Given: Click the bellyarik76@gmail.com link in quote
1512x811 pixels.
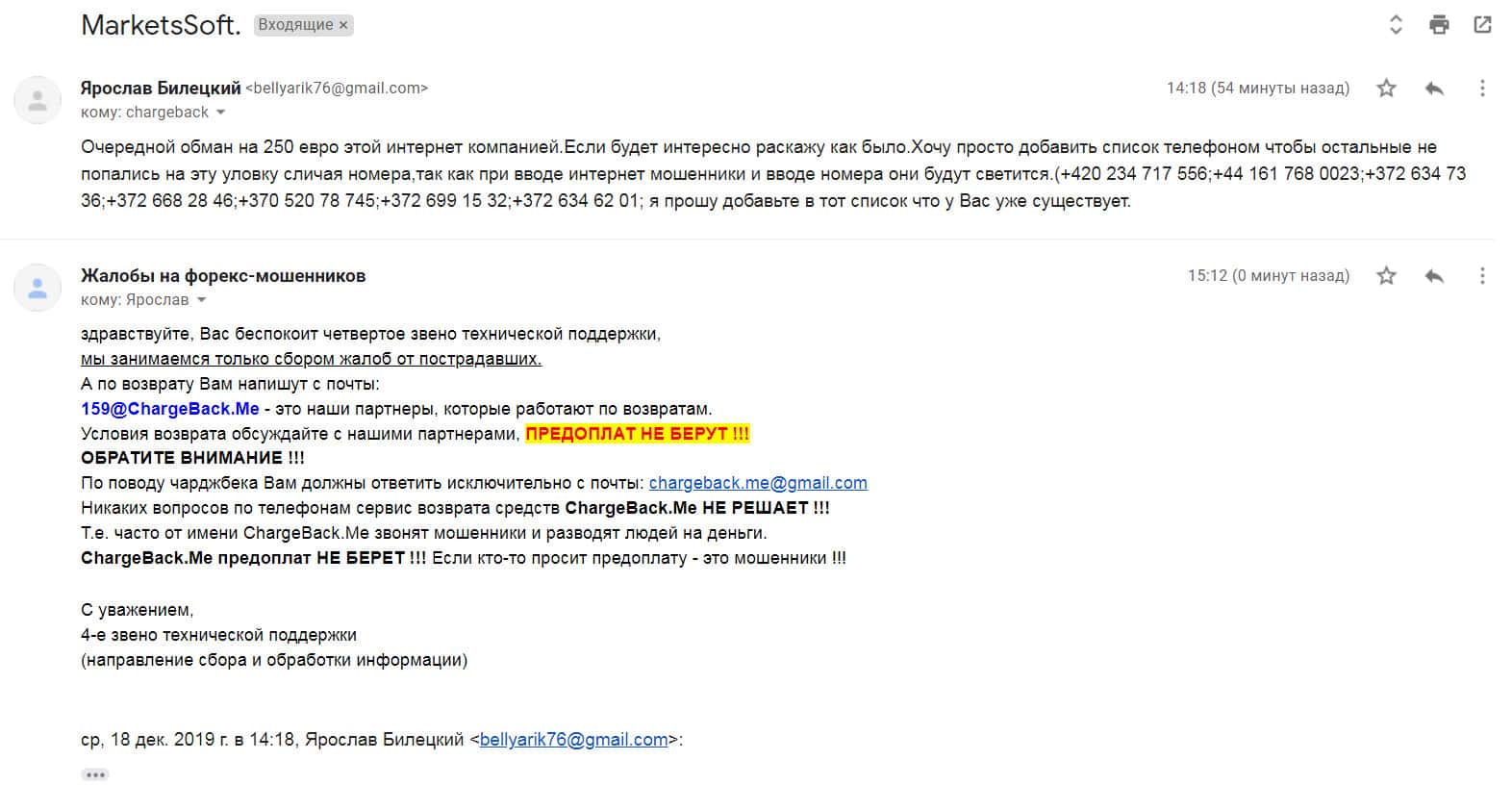Looking at the screenshot, I should point(573,740).
